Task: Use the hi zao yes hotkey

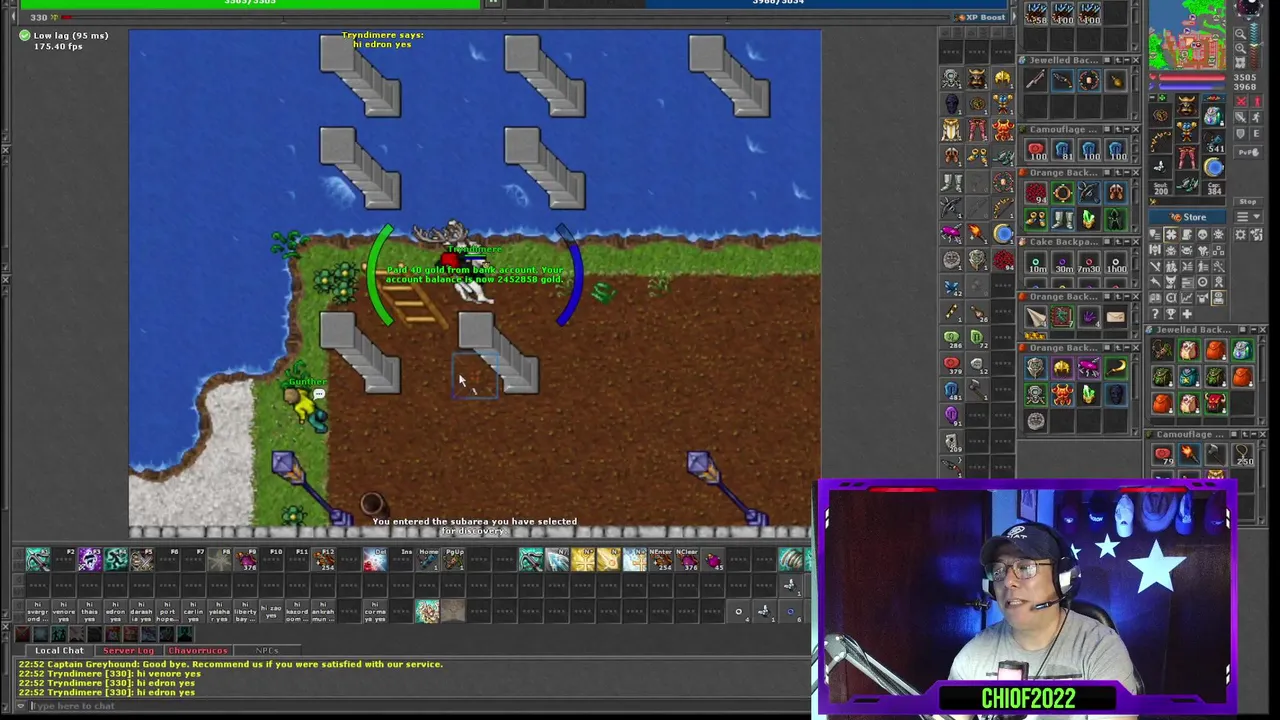Action: click(271, 611)
